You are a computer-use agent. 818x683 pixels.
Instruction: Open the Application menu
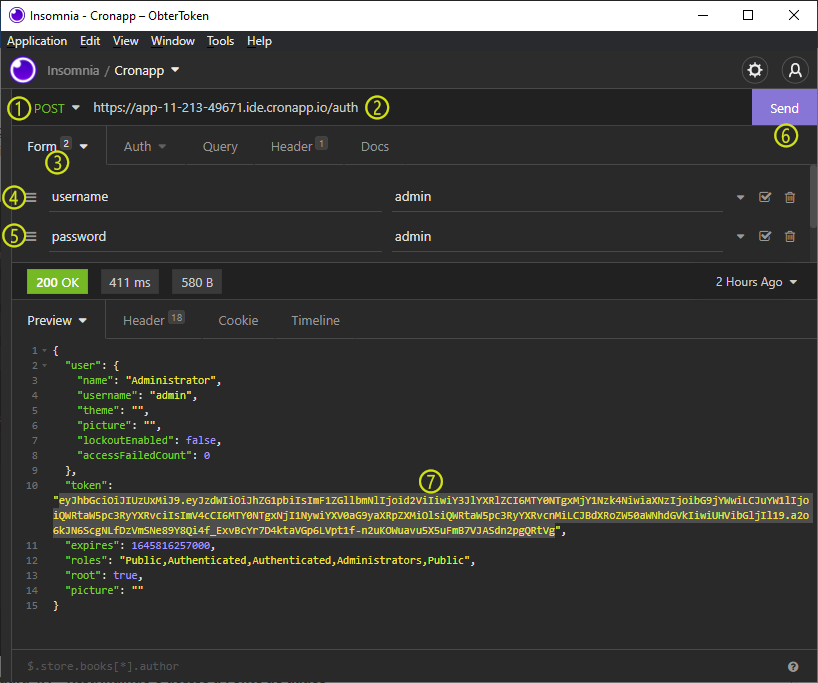[37, 41]
